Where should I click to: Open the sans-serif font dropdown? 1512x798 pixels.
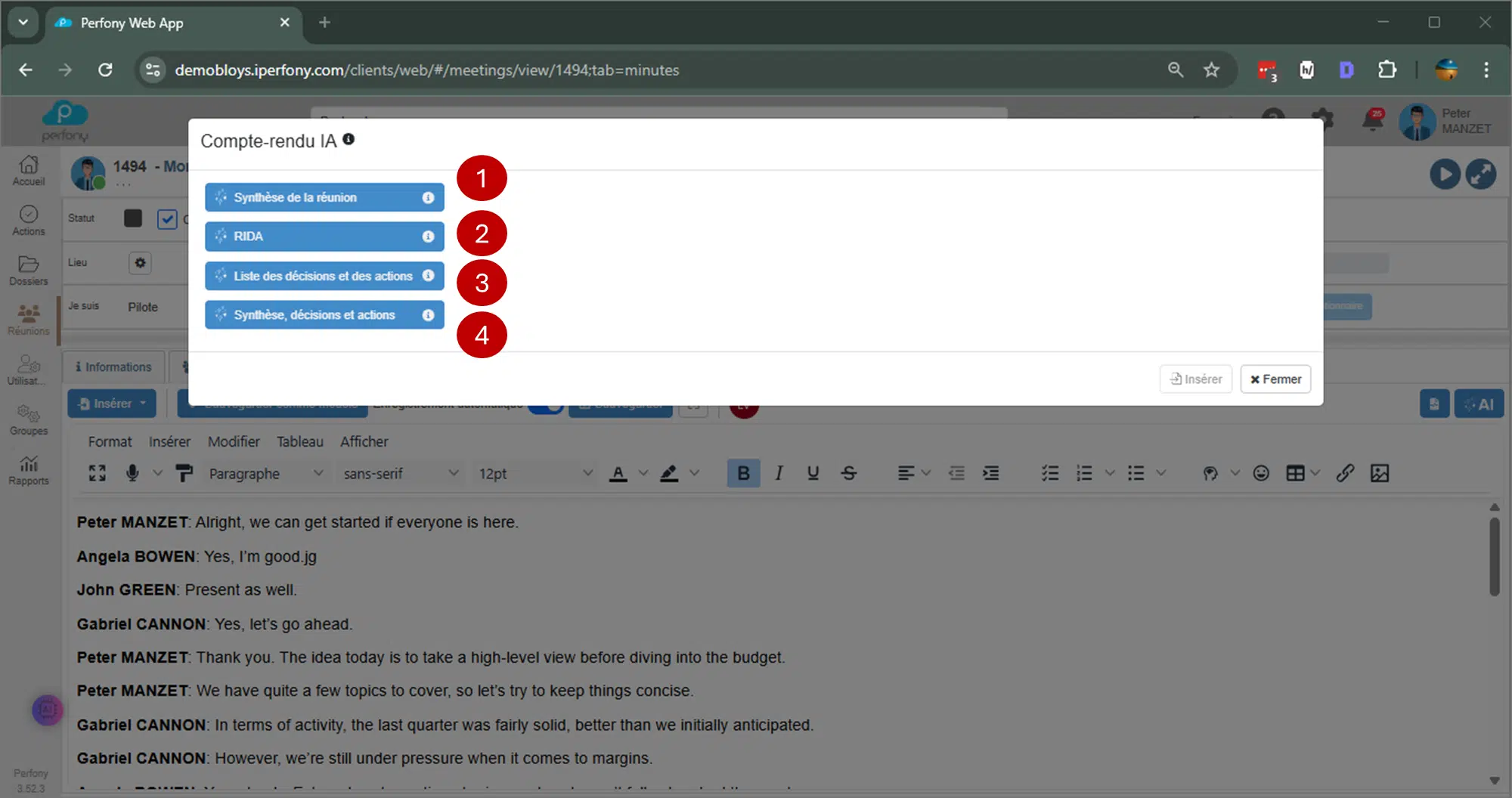(x=400, y=474)
